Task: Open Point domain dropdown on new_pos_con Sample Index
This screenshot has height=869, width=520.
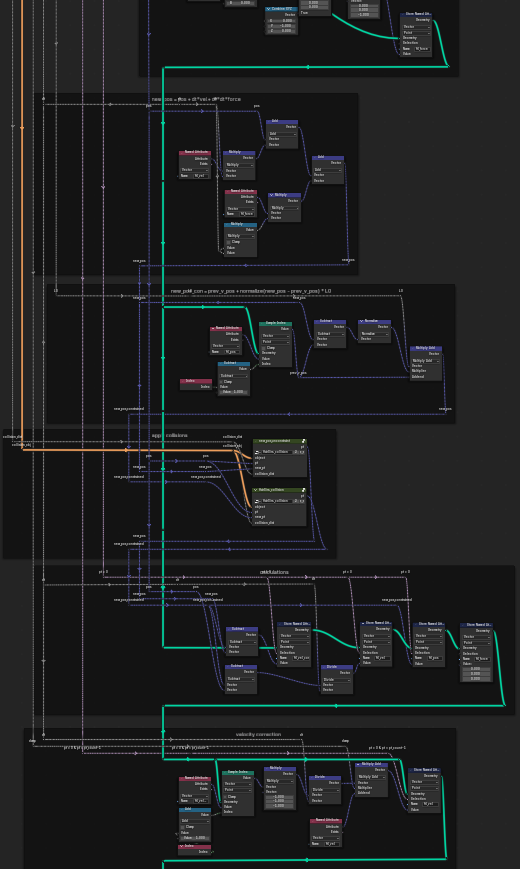Action: [x=275, y=342]
